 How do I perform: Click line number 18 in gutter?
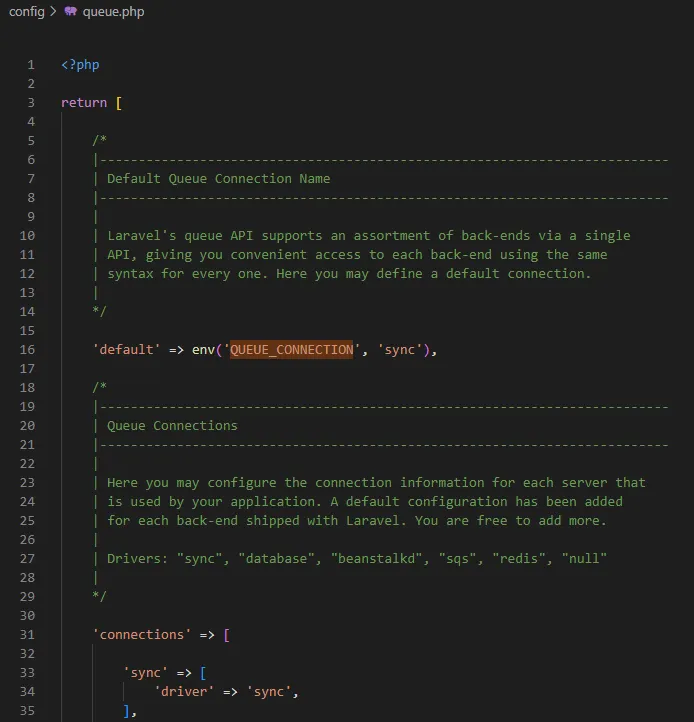point(27,388)
